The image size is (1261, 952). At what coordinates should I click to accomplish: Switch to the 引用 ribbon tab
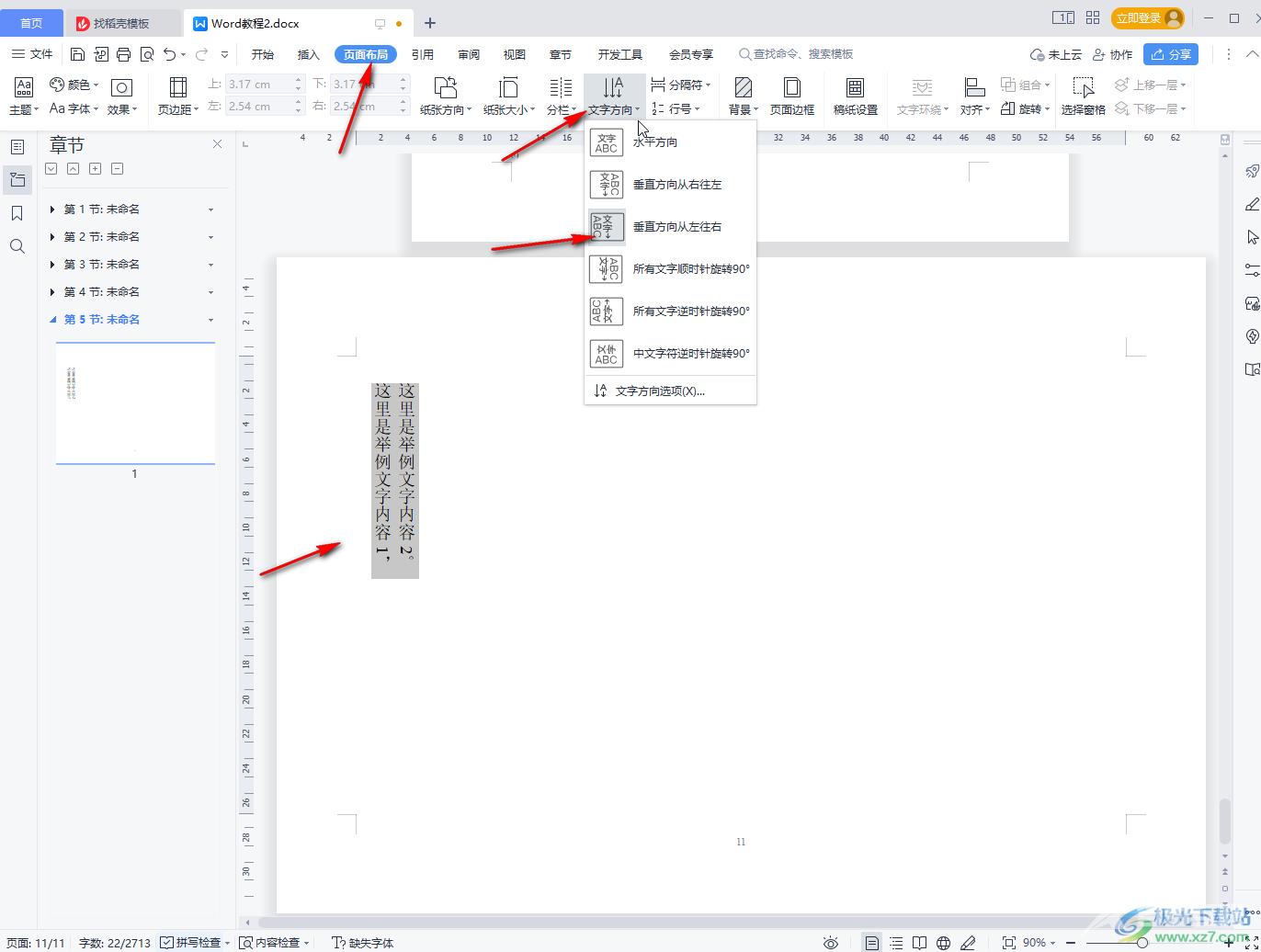423,54
